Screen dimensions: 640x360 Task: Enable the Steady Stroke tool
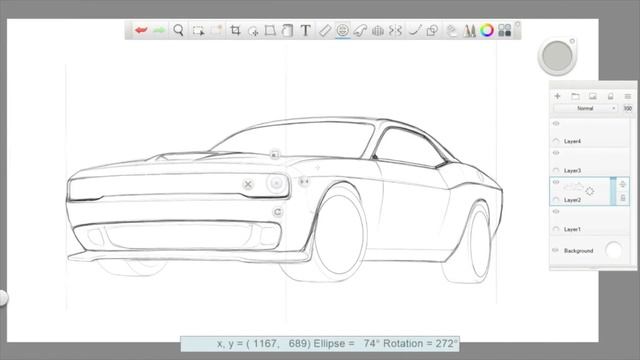tap(415, 31)
